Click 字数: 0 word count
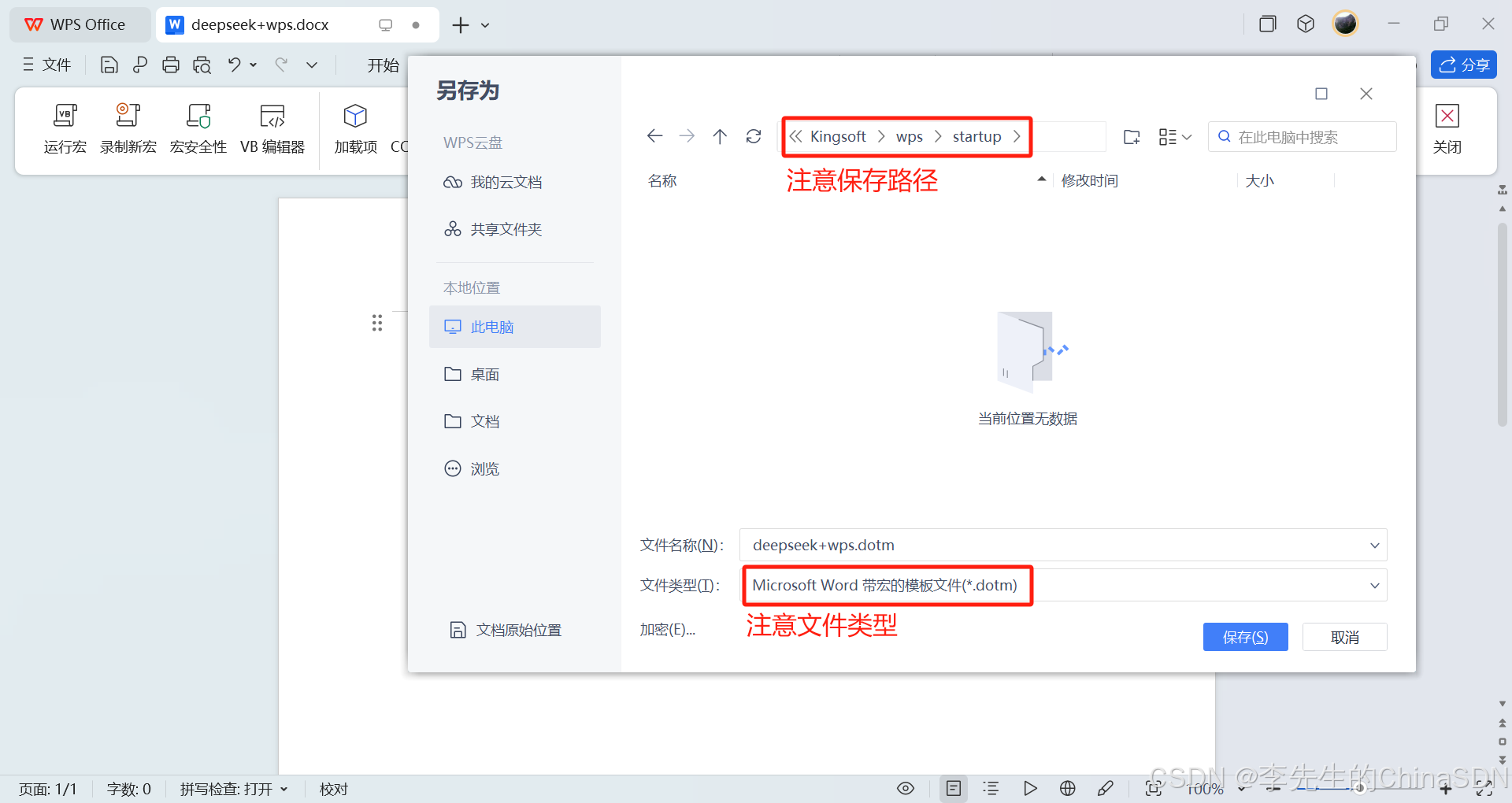Image resolution: width=1512 pixels, height=803 pixels. click(x=129, y=789)
